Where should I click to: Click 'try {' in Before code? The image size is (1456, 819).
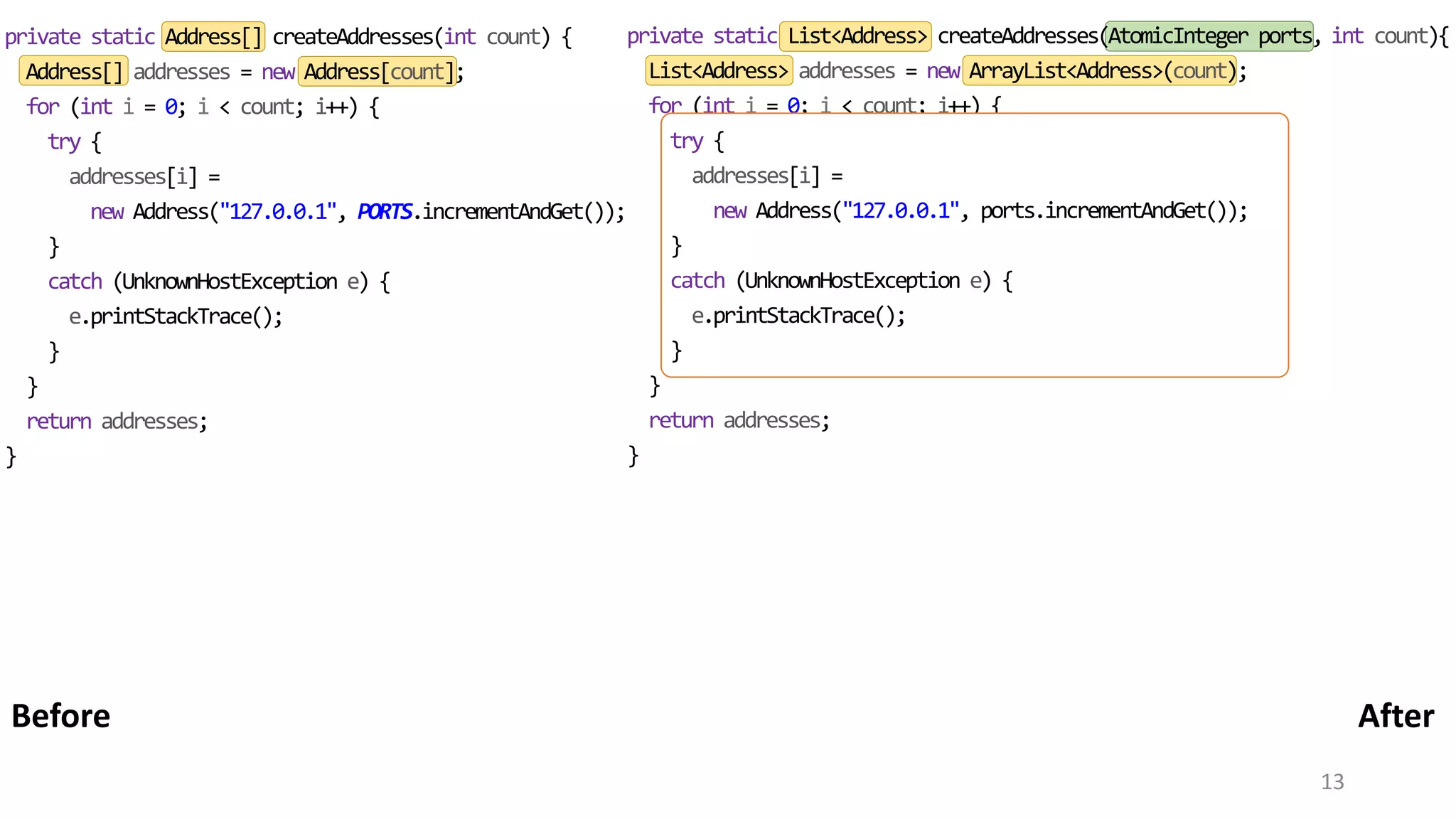click(75, 142)
